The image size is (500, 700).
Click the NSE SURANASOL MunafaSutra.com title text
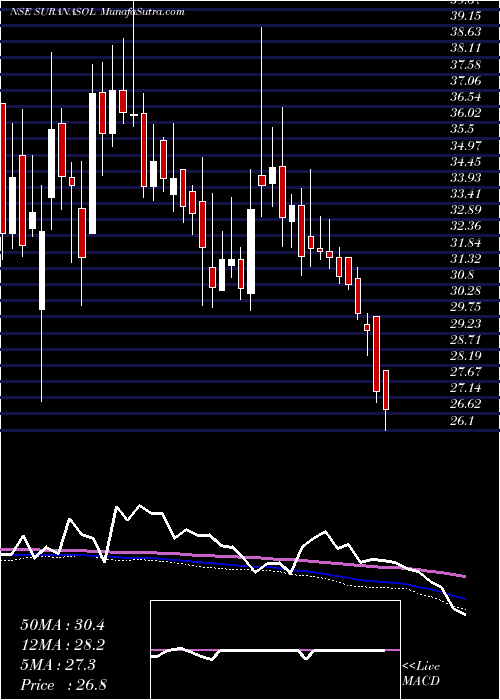tap(97, 12)
